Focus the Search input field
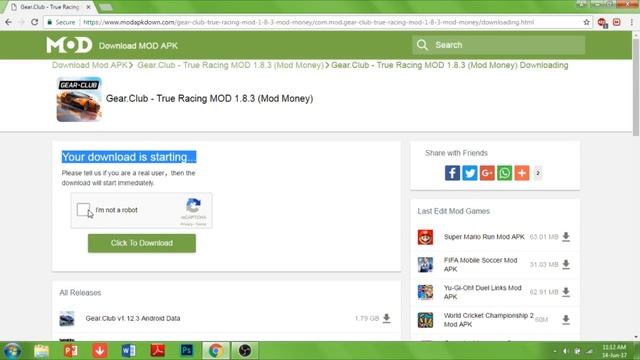Screen dimensions: 640x360 (x=499, y=45)
